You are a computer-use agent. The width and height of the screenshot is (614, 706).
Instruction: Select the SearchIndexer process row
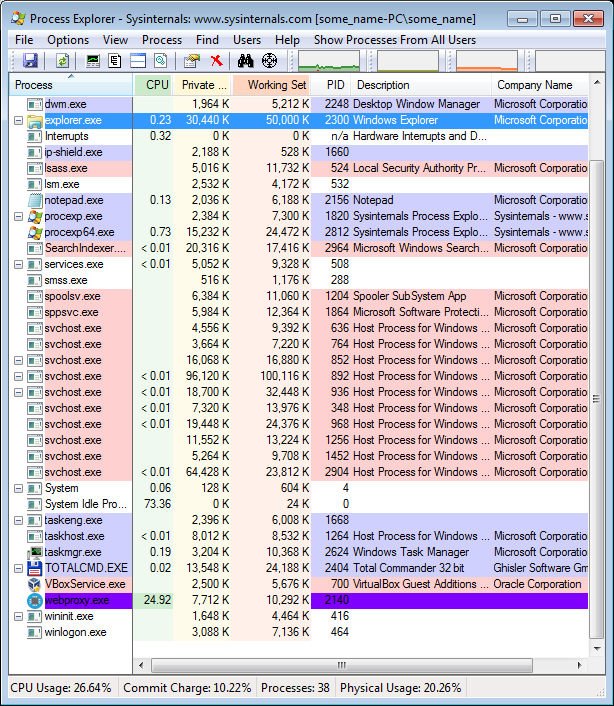pos(298,249)
